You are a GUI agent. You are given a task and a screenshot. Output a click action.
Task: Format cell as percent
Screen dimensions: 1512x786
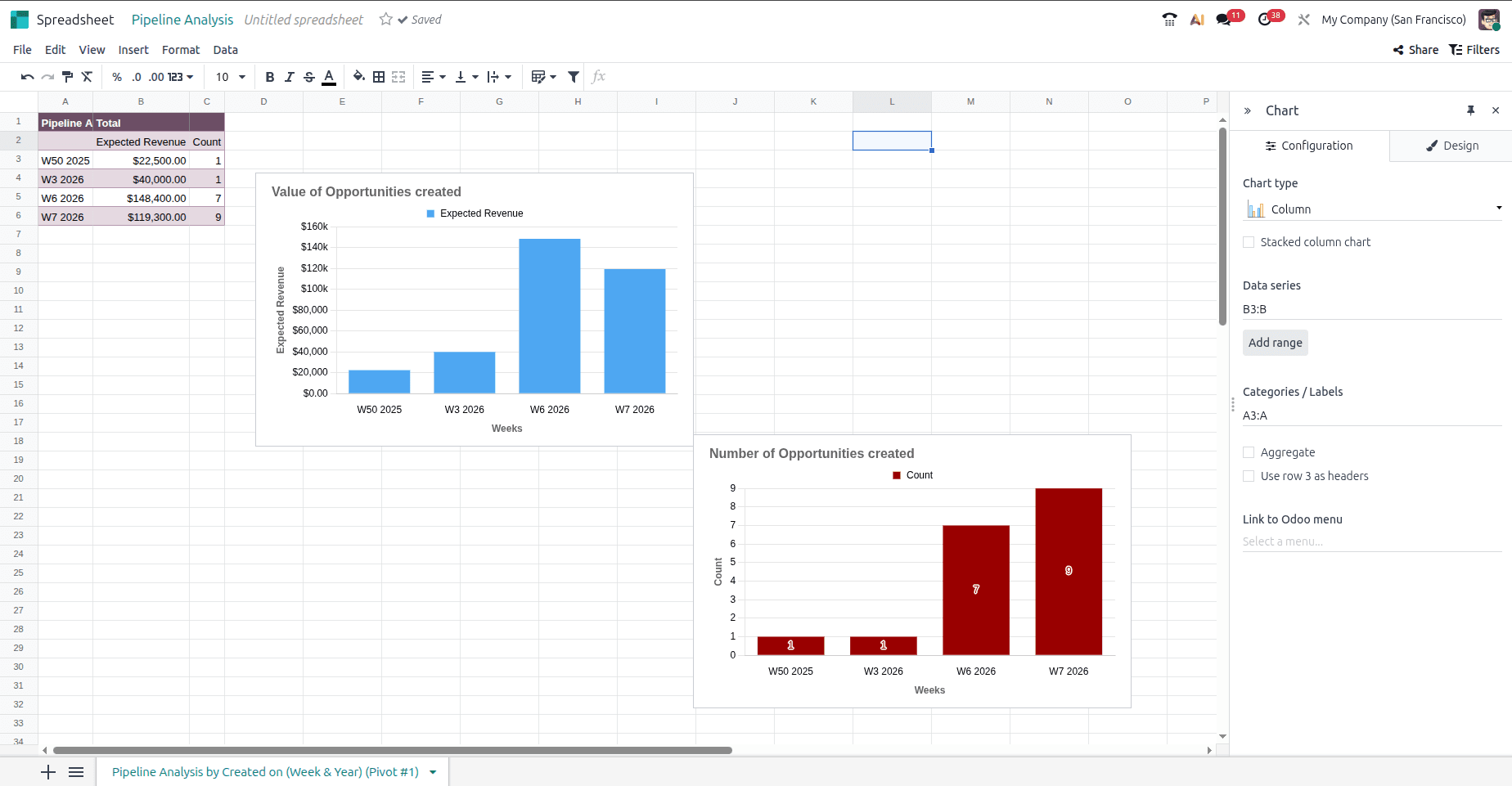point(117,77)
